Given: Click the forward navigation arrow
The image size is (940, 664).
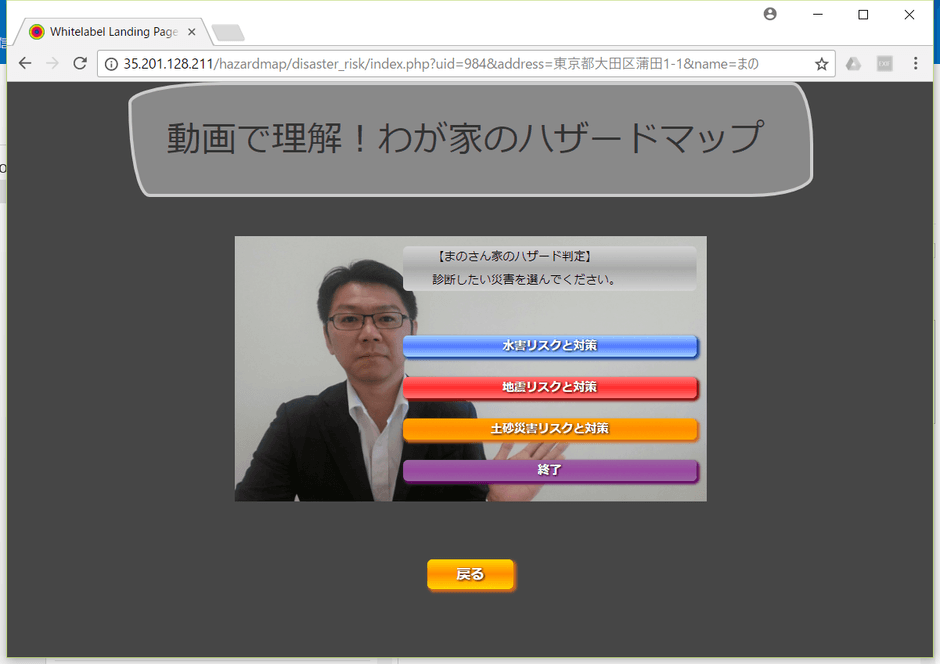Looking at the screenshot, I should click(x=52, y=63).
